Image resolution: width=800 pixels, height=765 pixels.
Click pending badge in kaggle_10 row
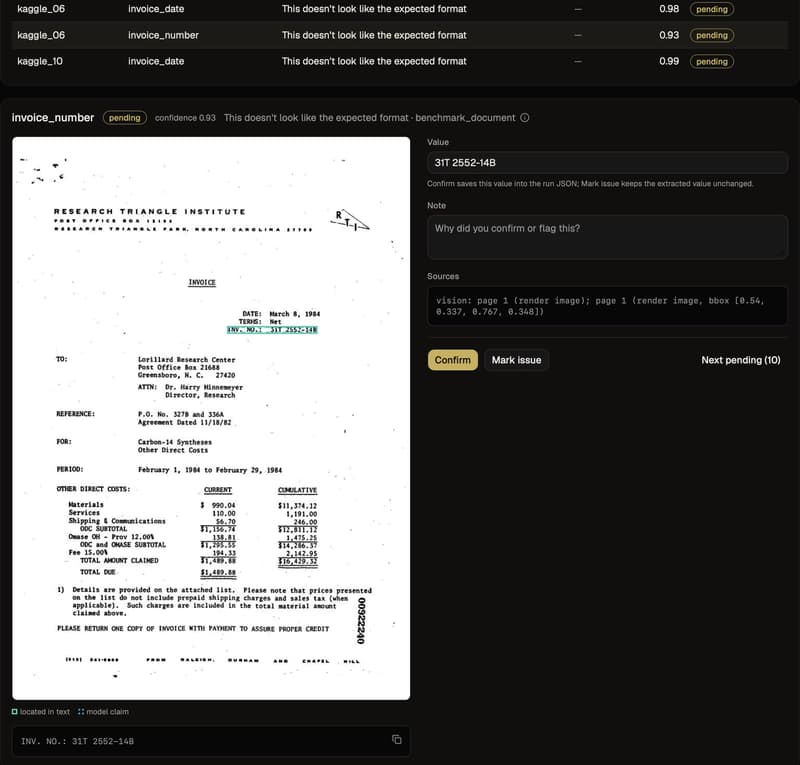click(712, 61)
